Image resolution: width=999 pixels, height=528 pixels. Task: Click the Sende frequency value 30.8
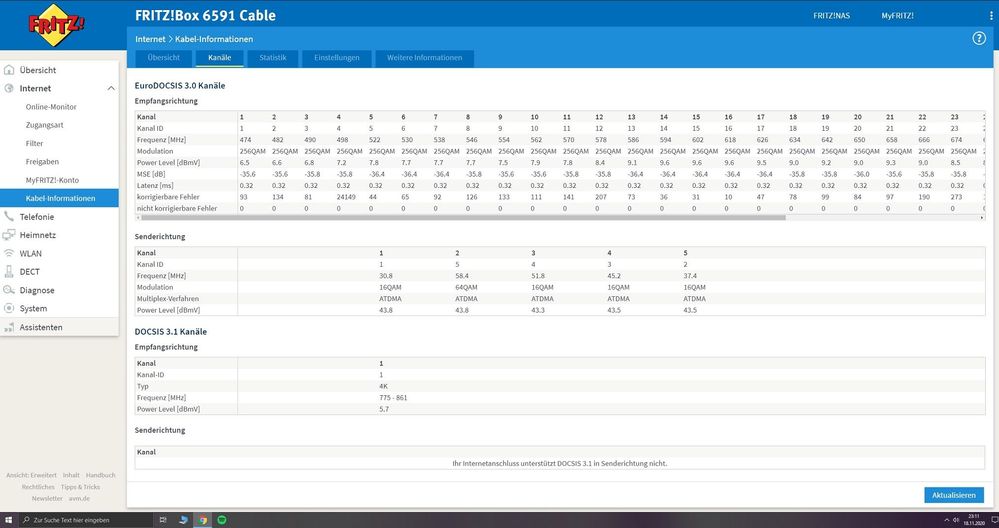pos(385,276)
